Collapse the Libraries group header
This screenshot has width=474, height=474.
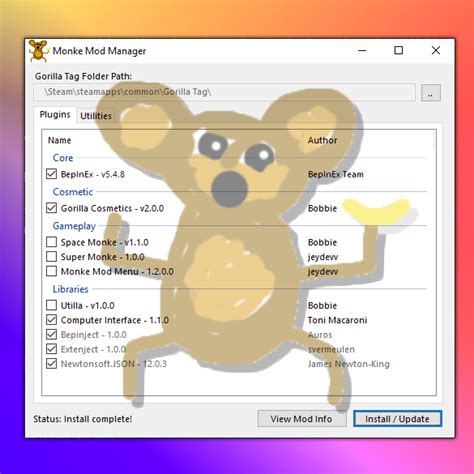[x=70, y=289]
